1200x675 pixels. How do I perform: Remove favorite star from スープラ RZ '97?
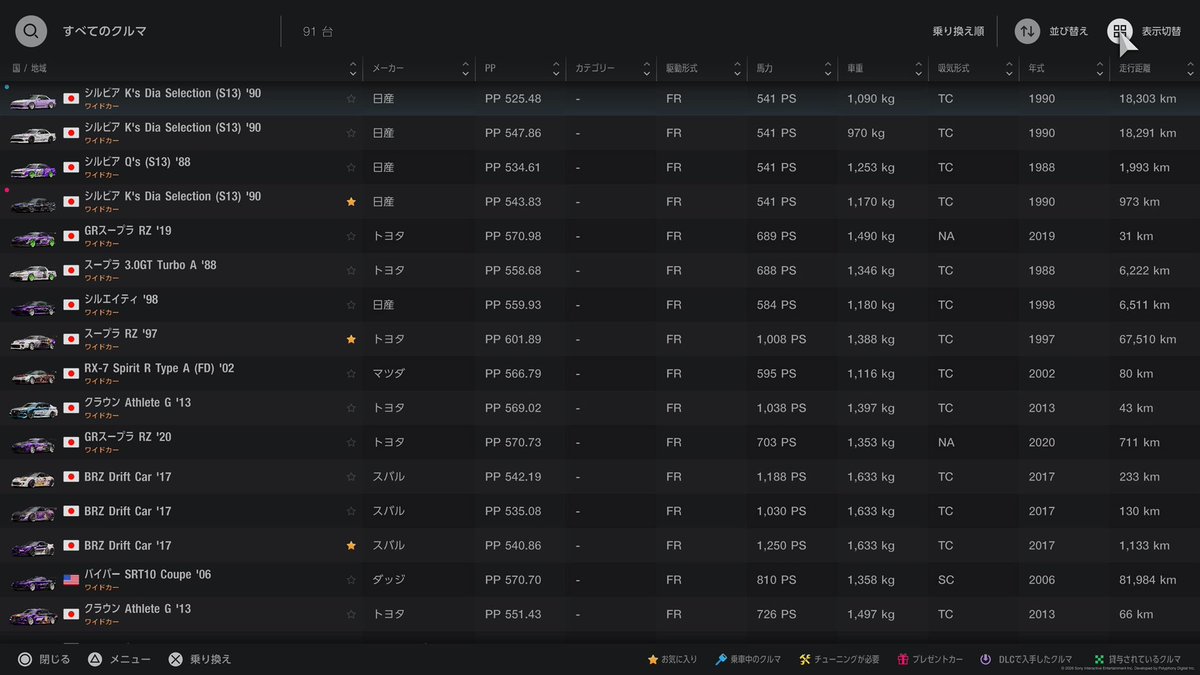point(351,340)
